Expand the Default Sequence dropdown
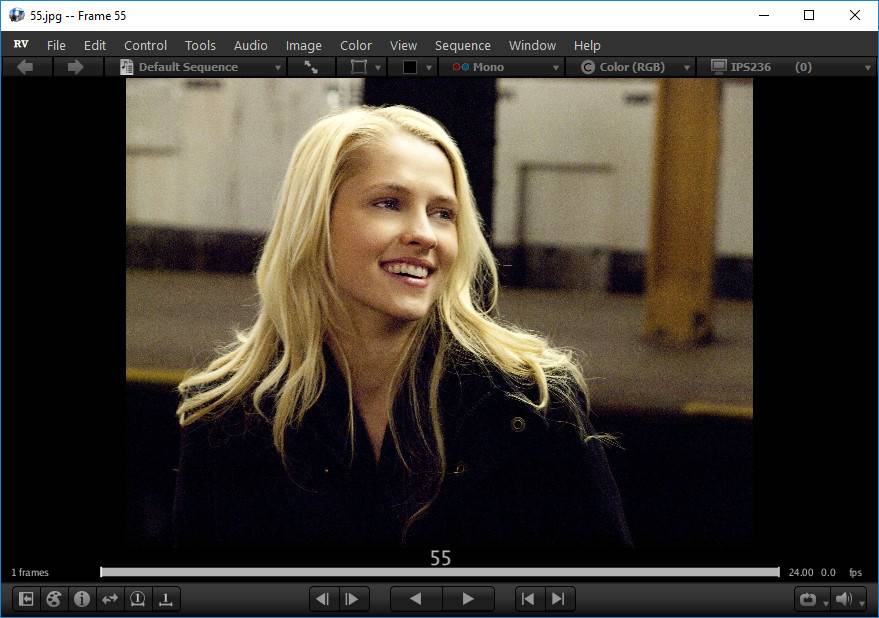The image size is (879, 618). tap(198, 67)
